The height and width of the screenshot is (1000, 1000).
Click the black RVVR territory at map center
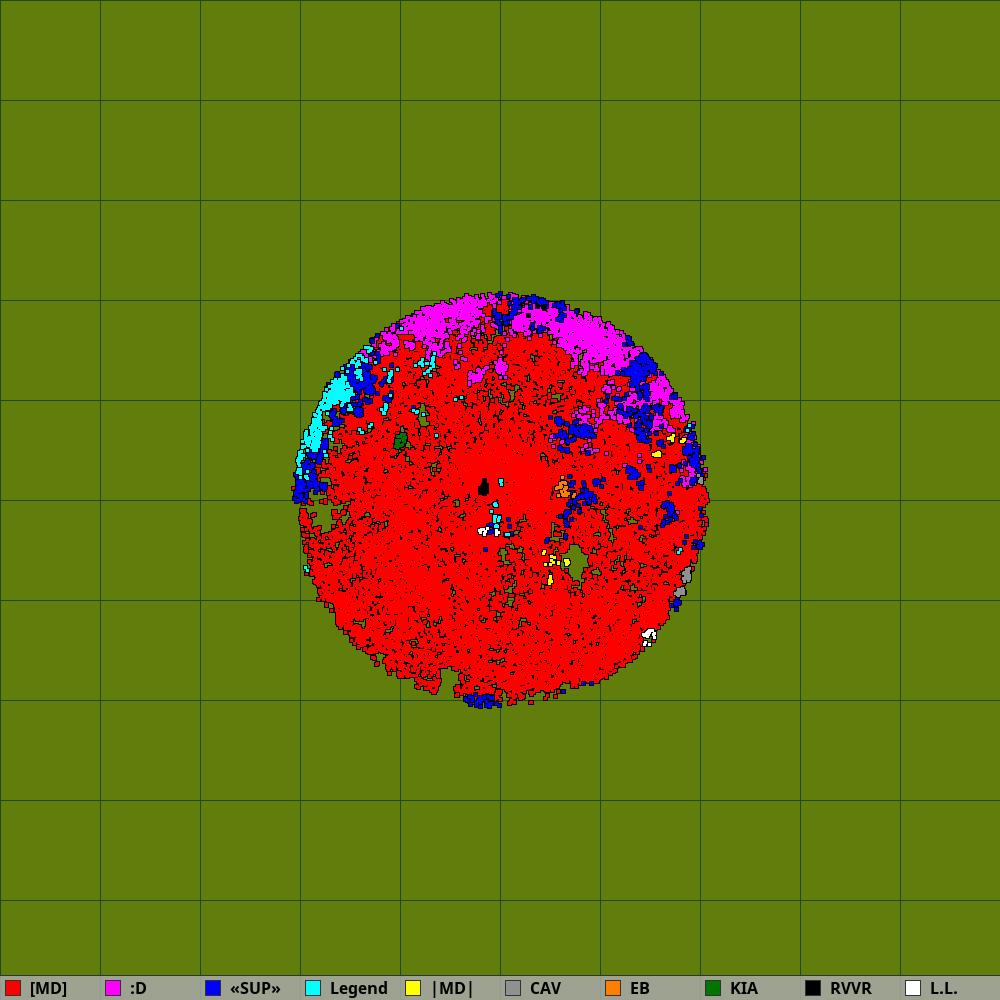point(483,487)
